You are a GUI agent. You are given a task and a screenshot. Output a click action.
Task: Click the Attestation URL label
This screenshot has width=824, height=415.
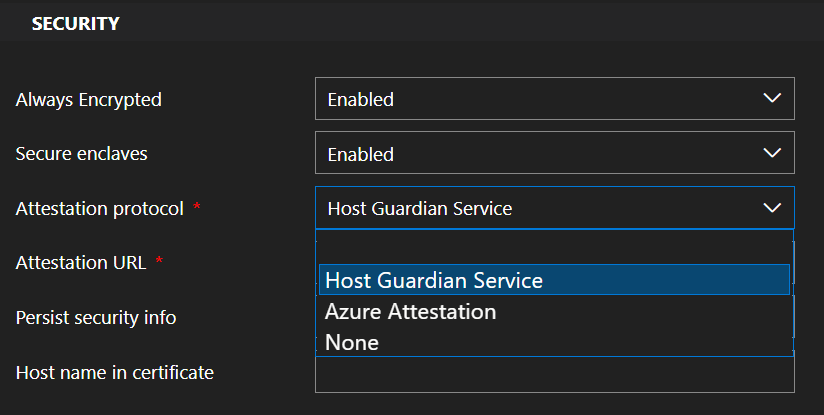click(x=81, y=263)
